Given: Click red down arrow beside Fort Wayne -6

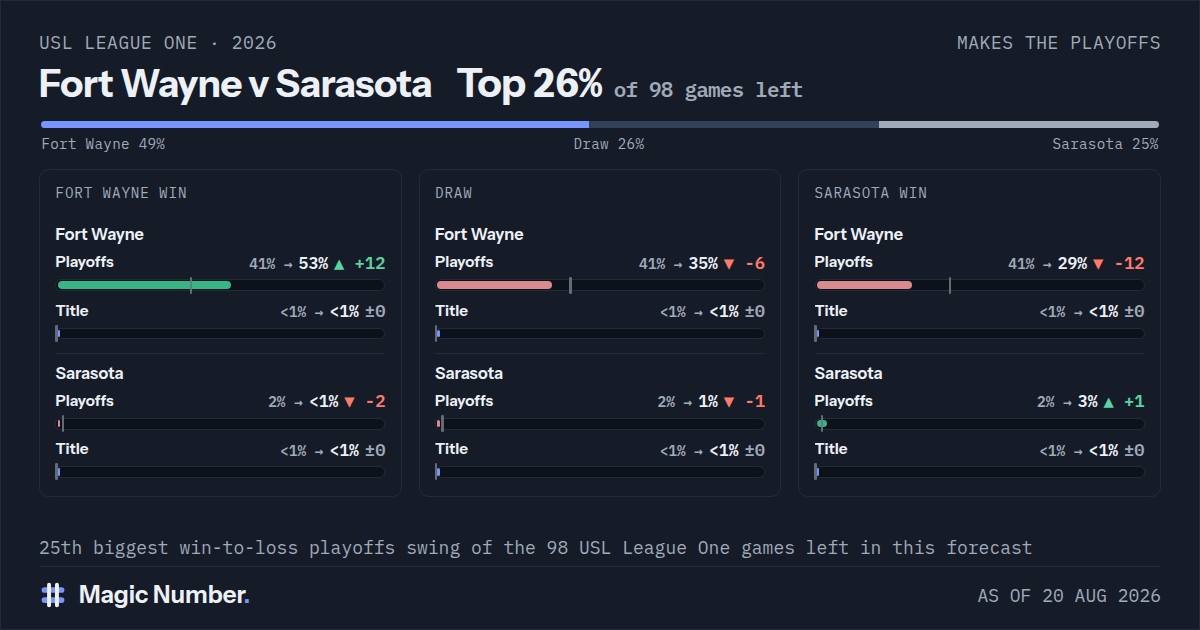Looking at the screenshot, I should coord(729,264).
